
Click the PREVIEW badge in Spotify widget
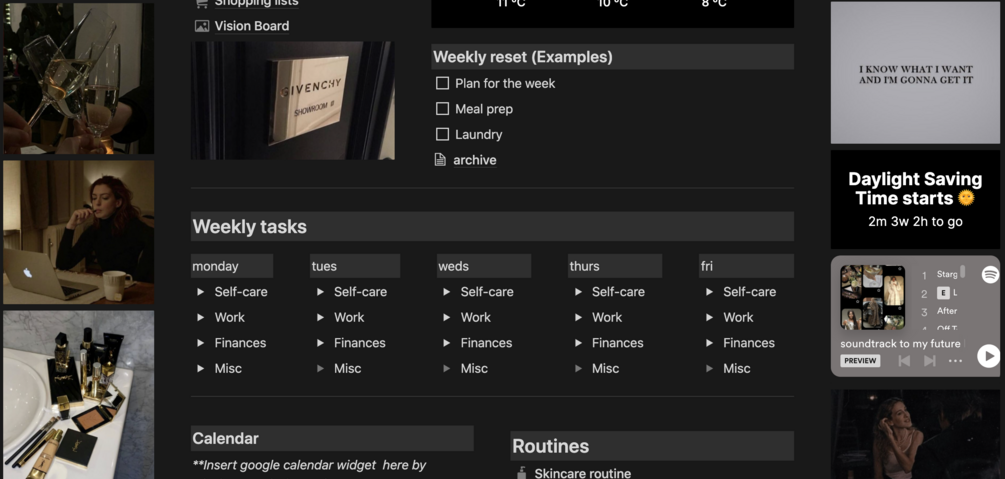(x=860, y=361)
